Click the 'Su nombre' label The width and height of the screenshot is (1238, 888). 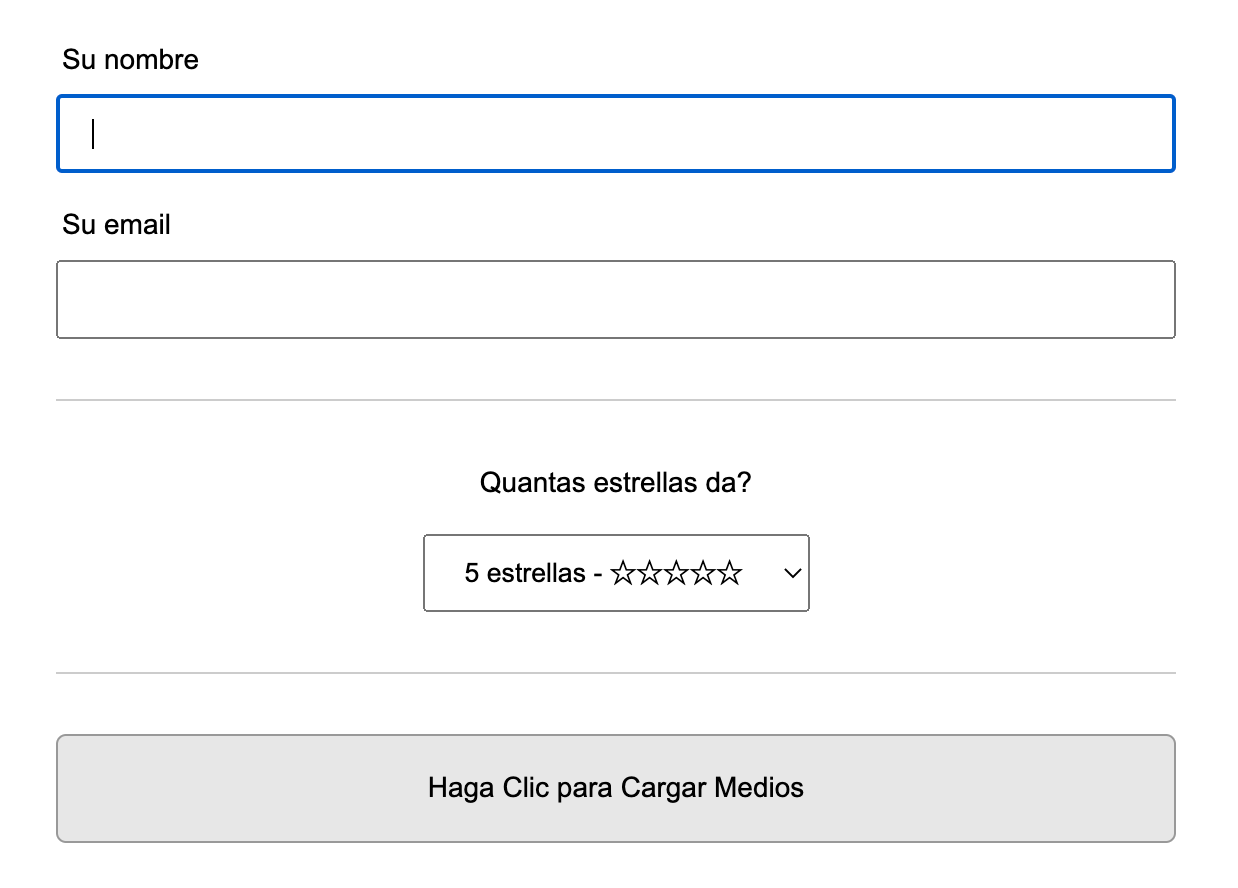point(130,60)
